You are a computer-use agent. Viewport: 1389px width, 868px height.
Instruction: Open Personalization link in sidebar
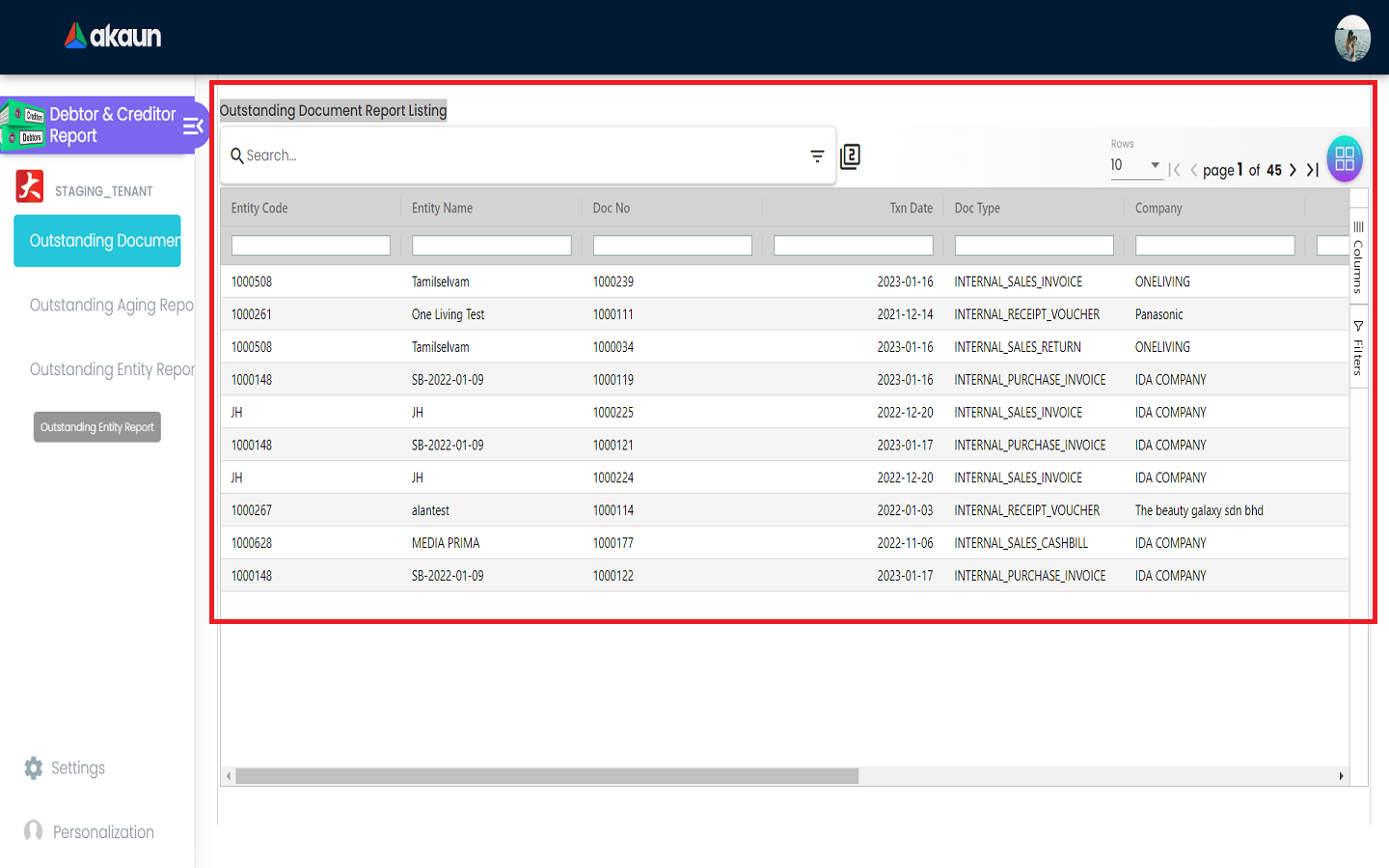[x=103, y=832]
